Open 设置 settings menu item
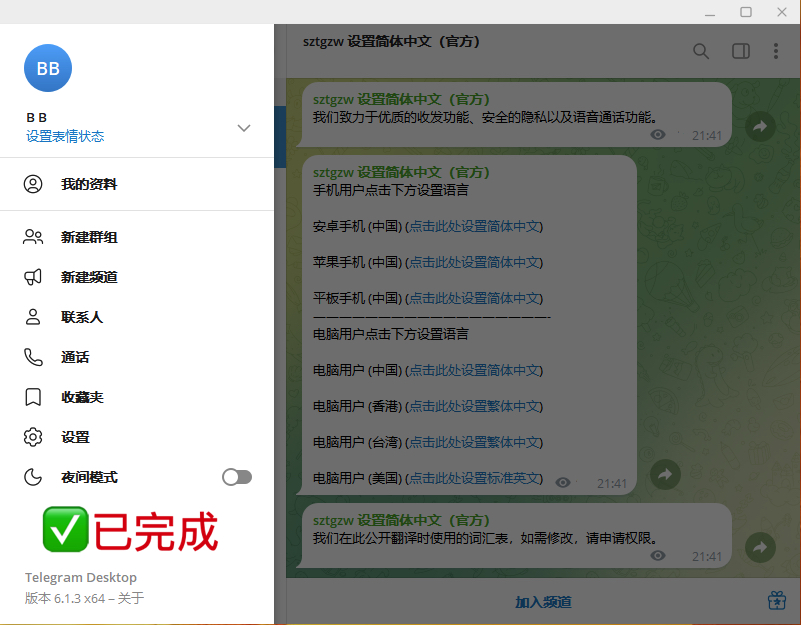The height and width of the screenshot is (625, 801). point(75,437)
